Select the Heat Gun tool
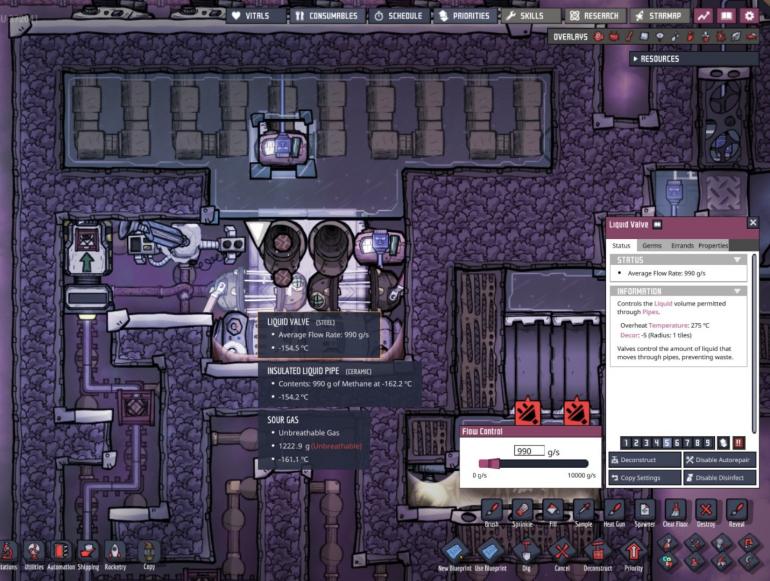The height and width of the screenshot is (581, 770). click(614, 512)
